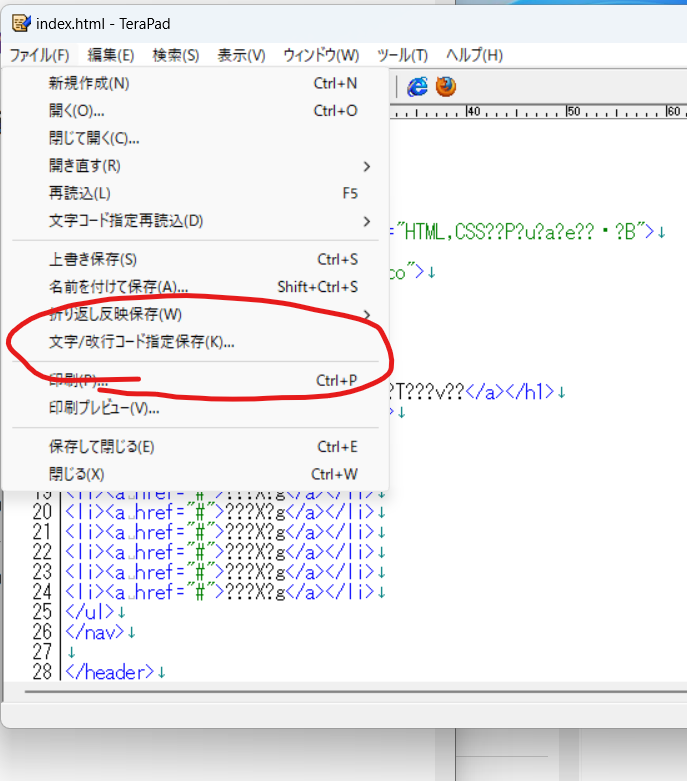Click line number 20 in editor
687x781 pixels.
pyautogui.click(x=42, y=512)
